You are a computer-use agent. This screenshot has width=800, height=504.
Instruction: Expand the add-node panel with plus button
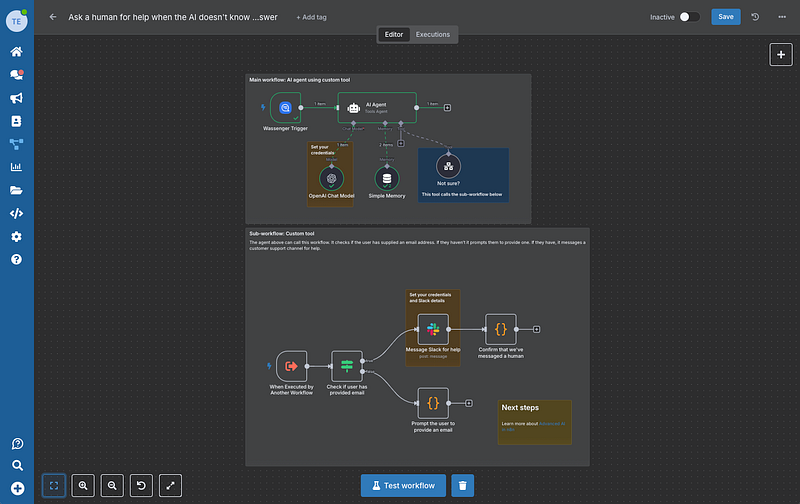(x=780, y=55)
